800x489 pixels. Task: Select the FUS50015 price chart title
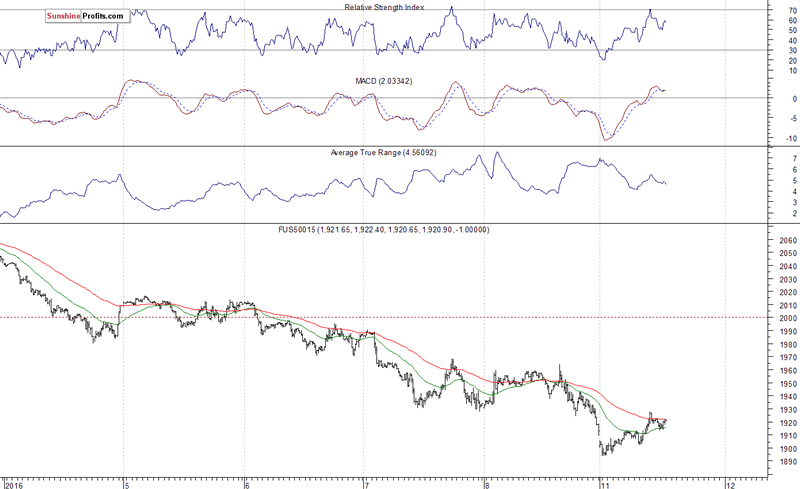(383, 230)
